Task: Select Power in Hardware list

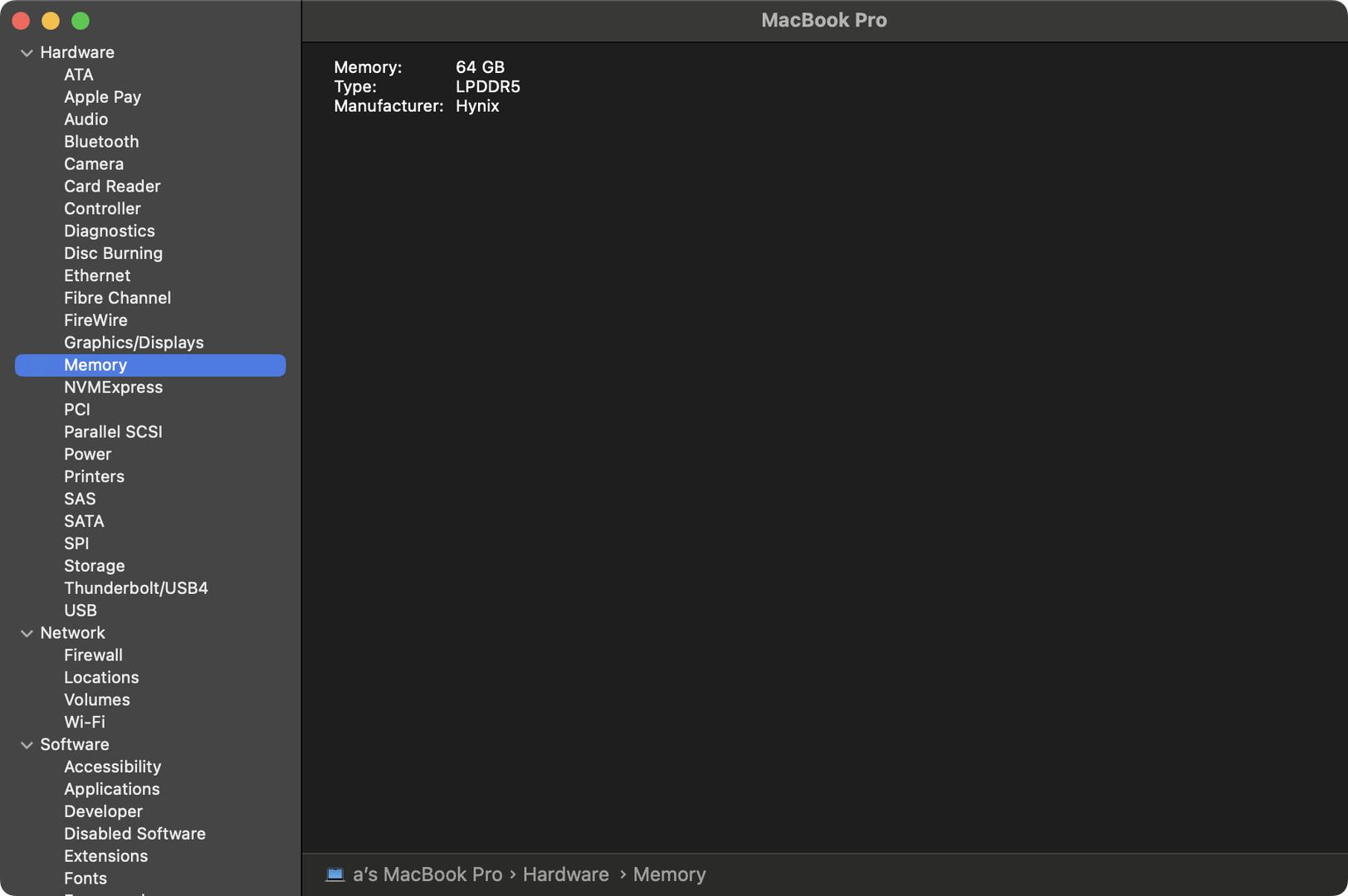Action: click(x=88, y=455)
